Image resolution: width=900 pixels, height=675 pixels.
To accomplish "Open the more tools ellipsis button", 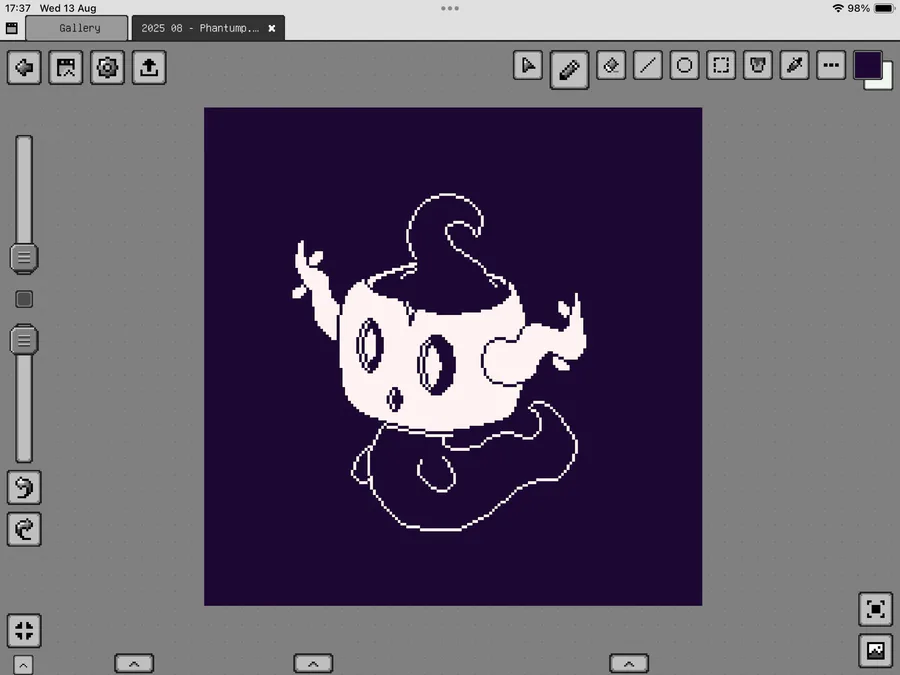I will pyautogui.click(x=831, y=65).
